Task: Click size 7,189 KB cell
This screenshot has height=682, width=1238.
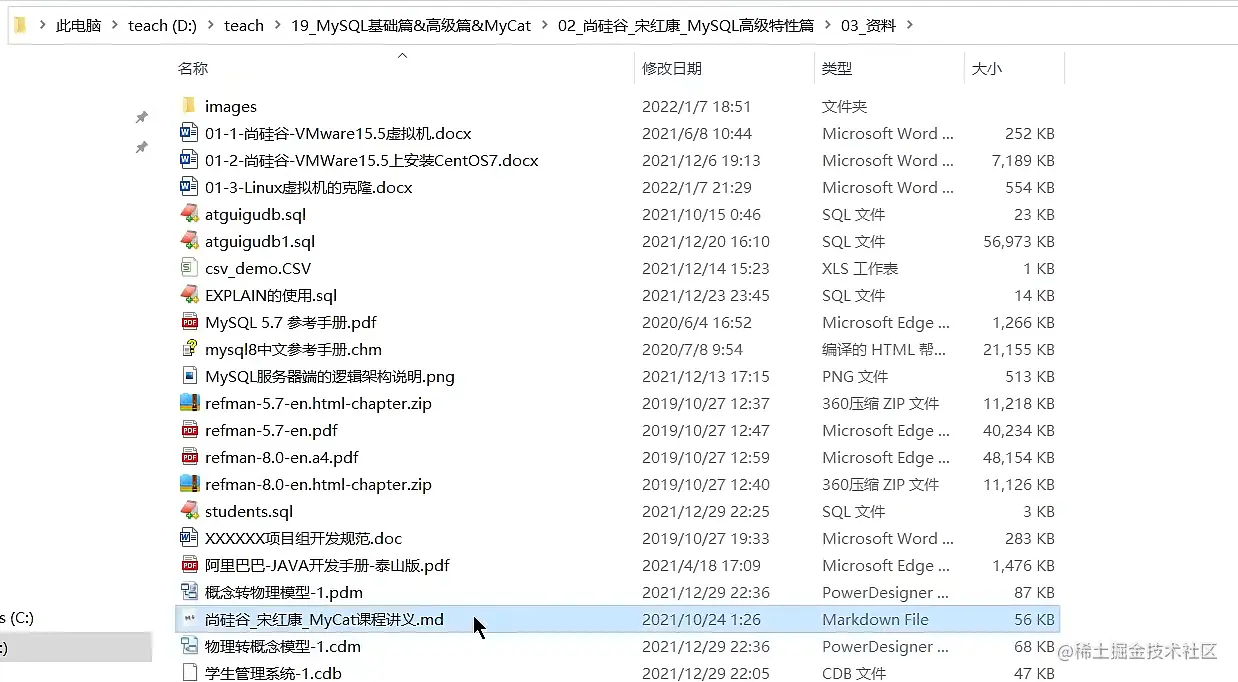Action: (1023, 160)
